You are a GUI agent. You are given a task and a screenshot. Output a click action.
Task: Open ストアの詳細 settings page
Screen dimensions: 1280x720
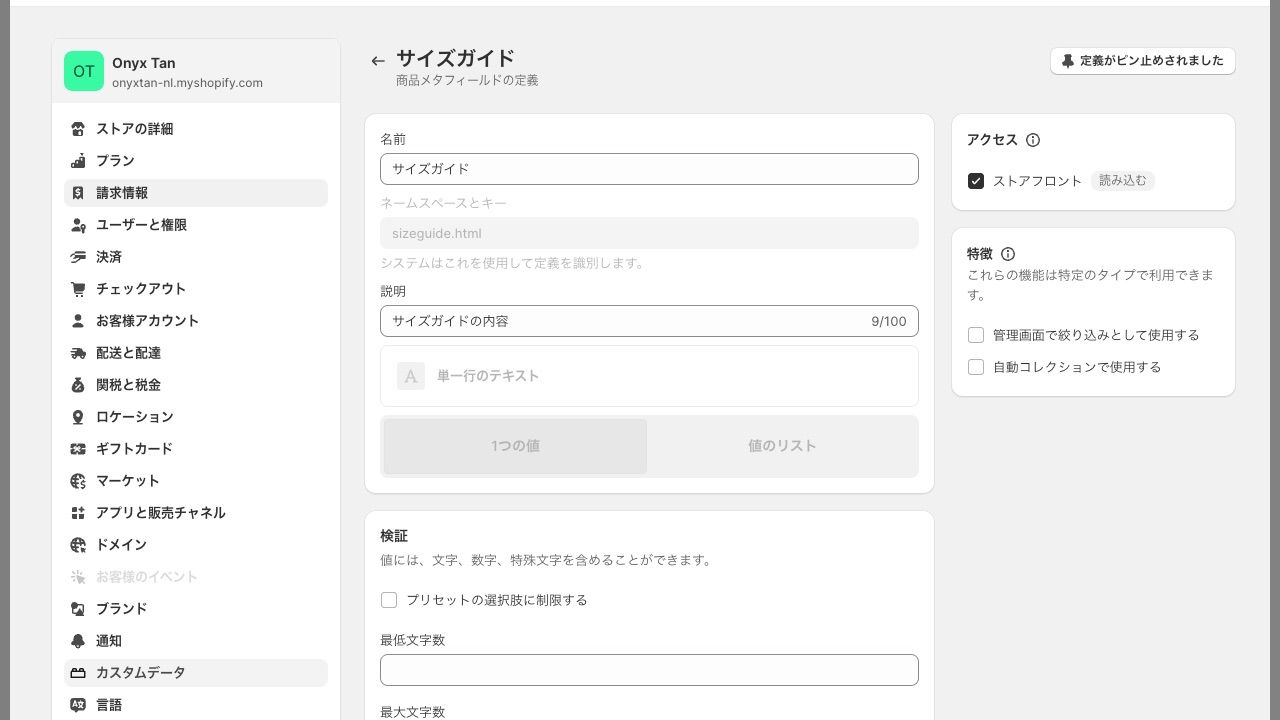coord(196,129)
